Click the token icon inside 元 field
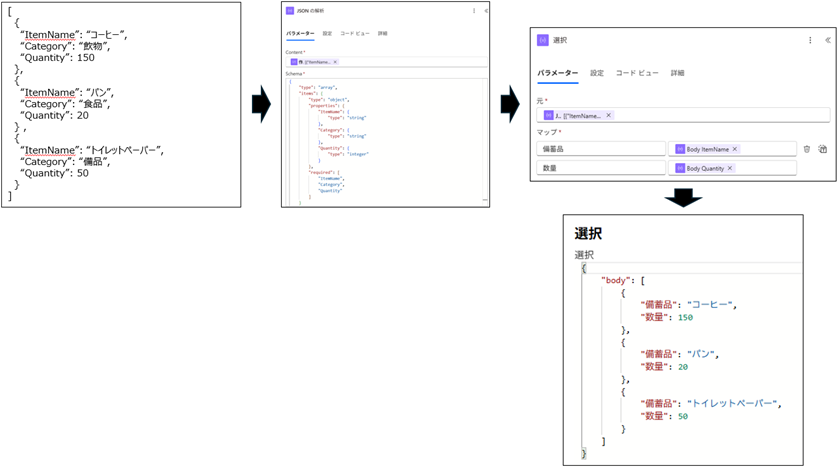The height and width of the screenshot is (467, 839). 548,115
